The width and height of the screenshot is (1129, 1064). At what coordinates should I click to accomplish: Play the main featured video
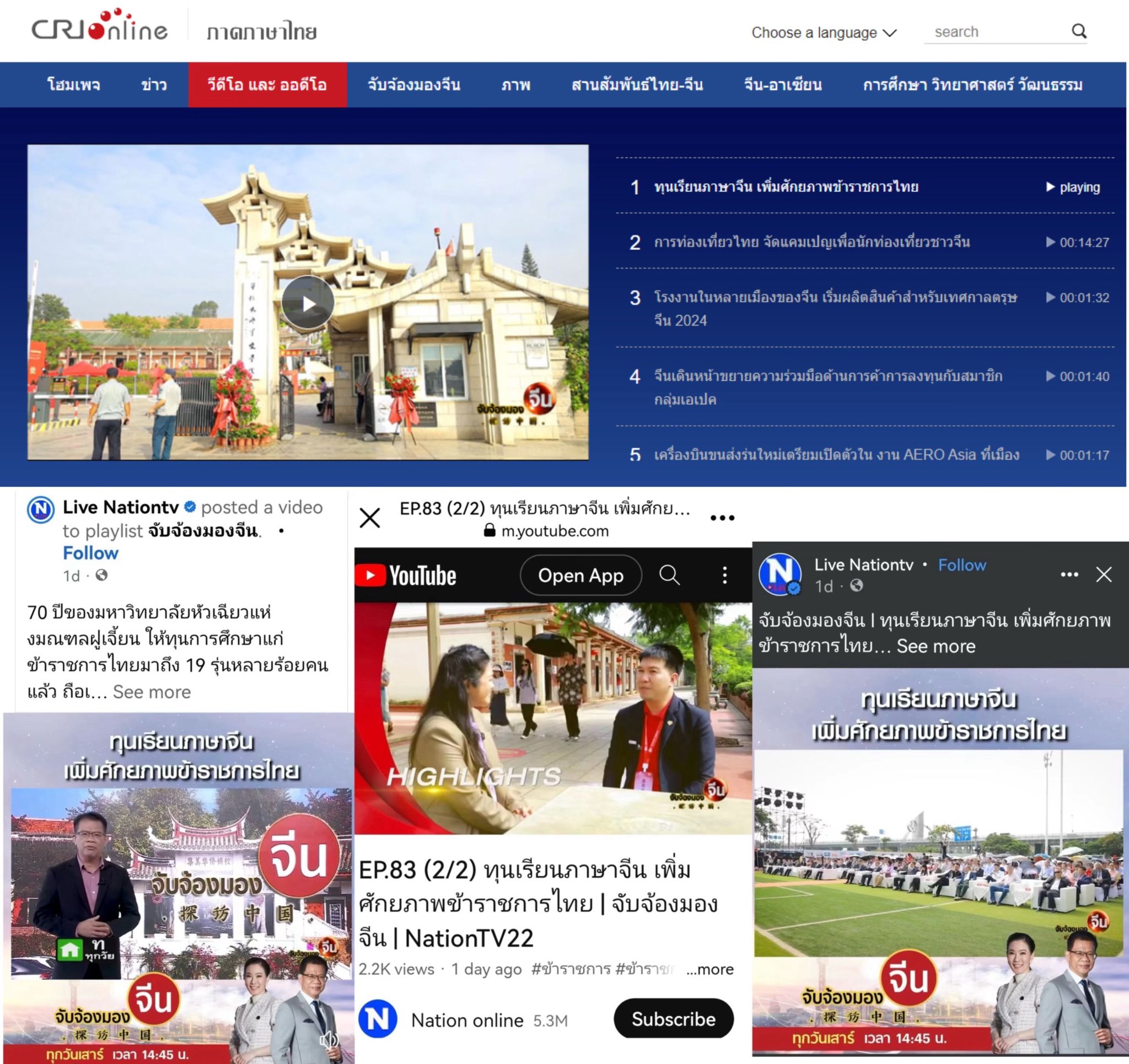pyautogui.click(x=308, y=303)
